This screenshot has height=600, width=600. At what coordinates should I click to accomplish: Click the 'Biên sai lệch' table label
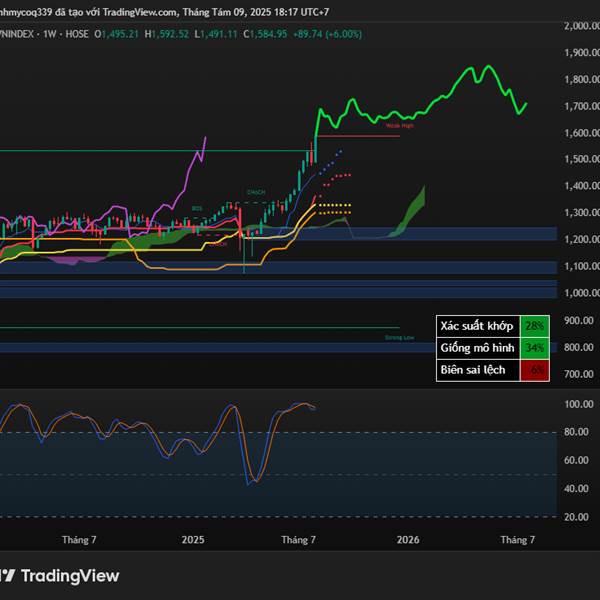[x=473, y=370]
